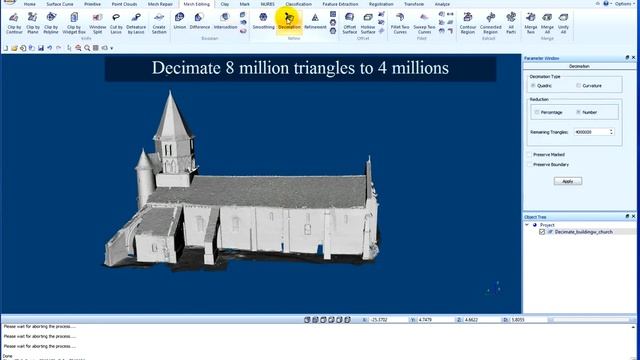The height and width of the screenshot is (360, 640).
Task: Collapse the Project tree node
Action: (x=527, y=225)
